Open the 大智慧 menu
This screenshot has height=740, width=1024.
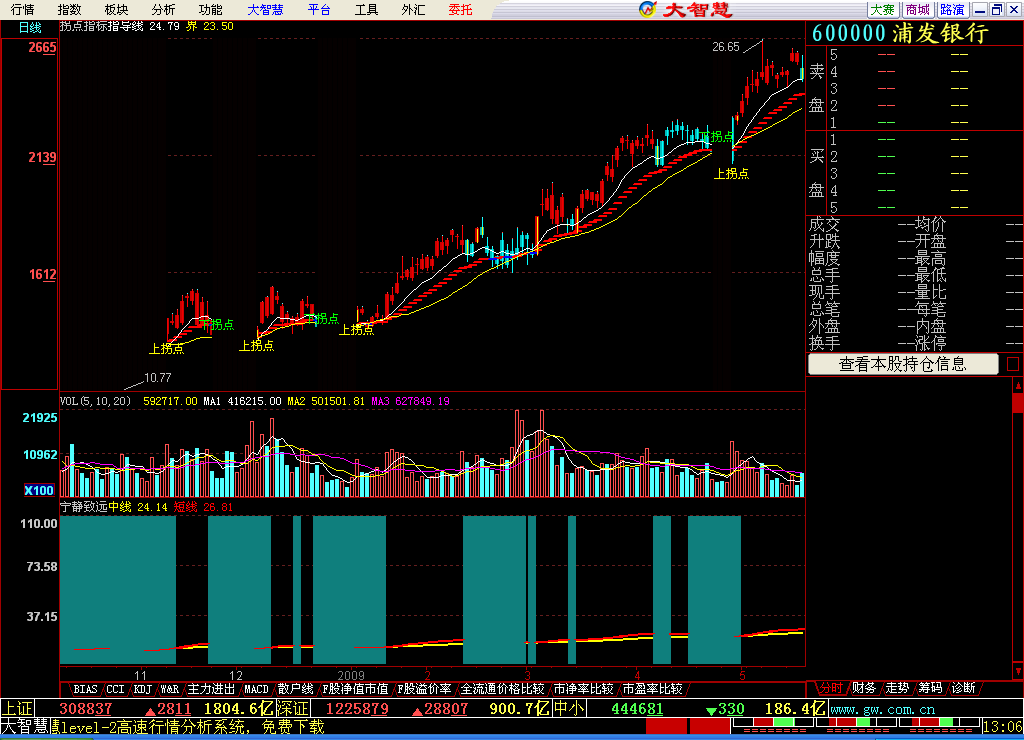tap(265, 10)
